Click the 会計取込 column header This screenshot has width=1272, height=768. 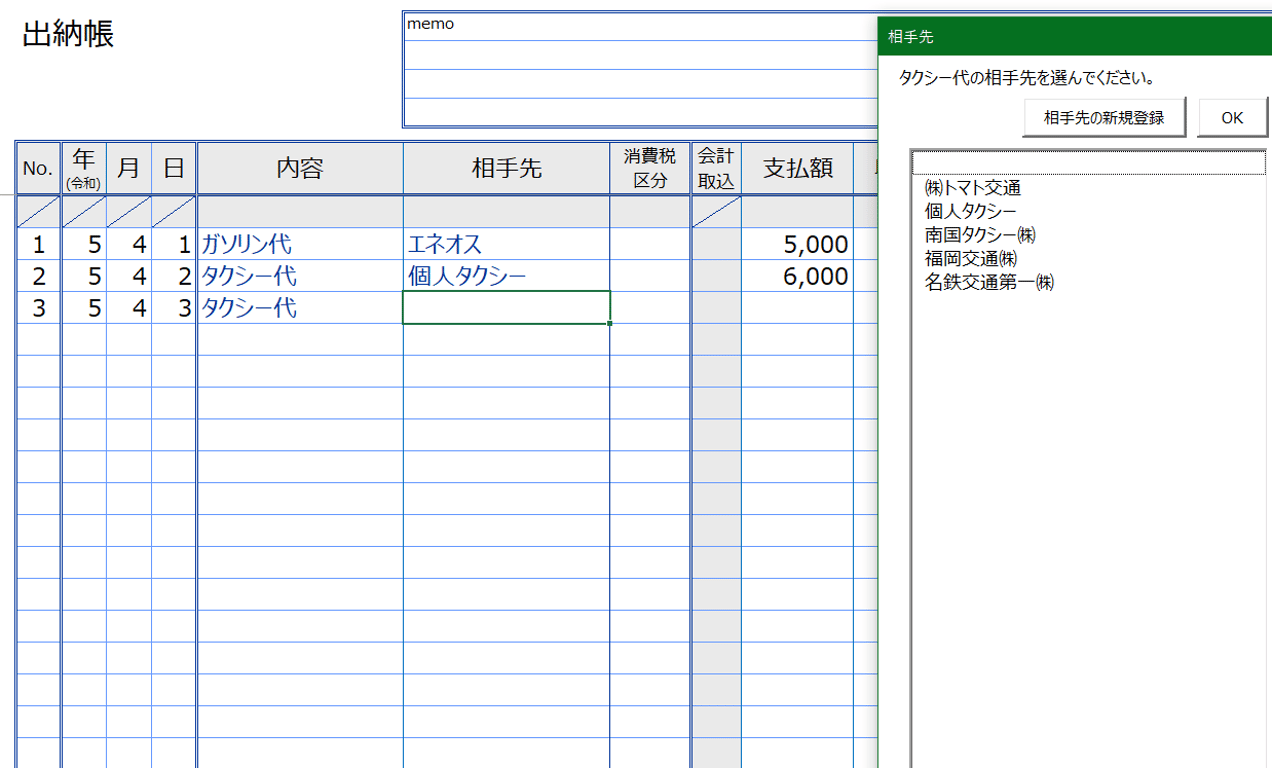tap(716, 167)
